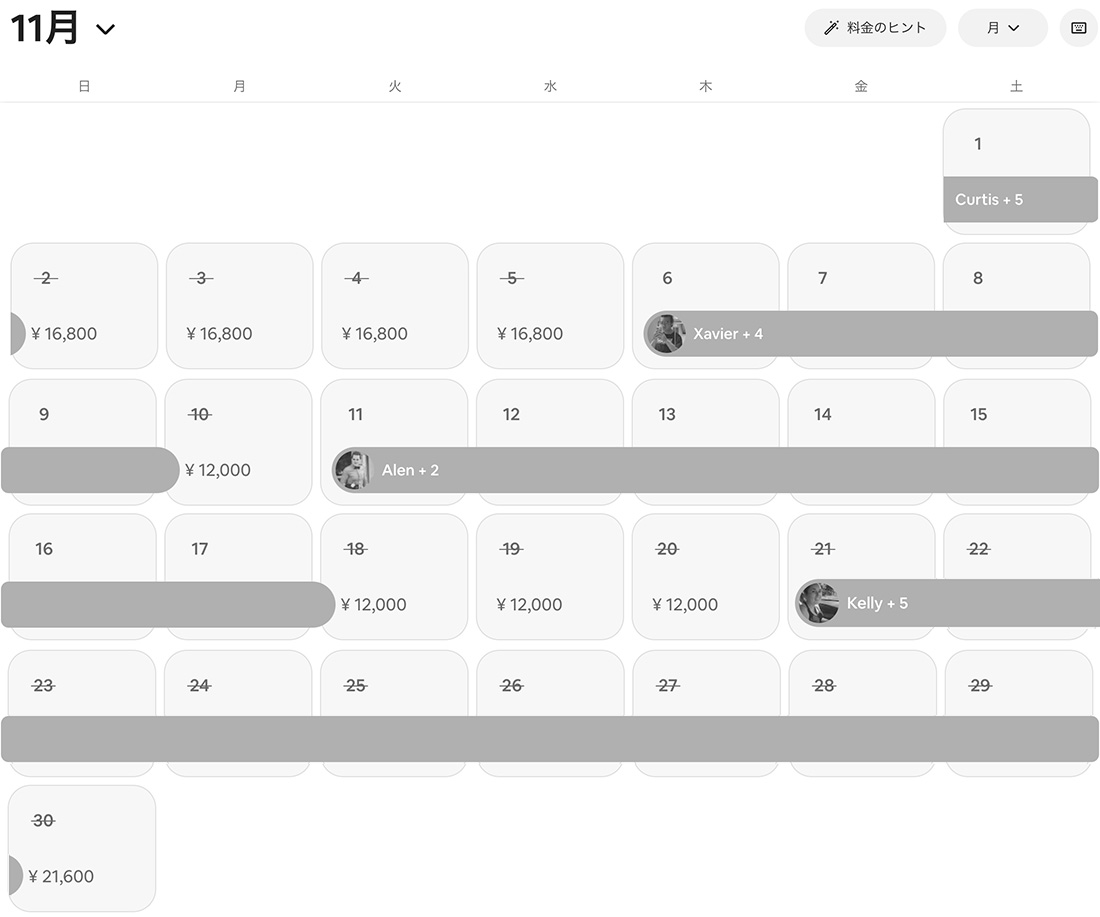Viewport: 1100px width, 917px height.
Task: Click Kelly's guest profile photo
Action: tap(818, 604)
